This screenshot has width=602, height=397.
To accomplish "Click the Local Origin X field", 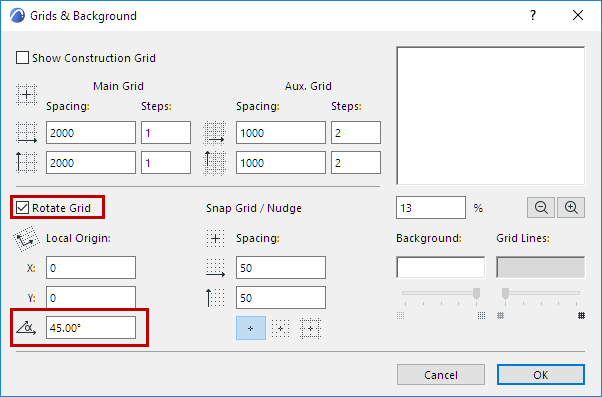I will [91, 268].
